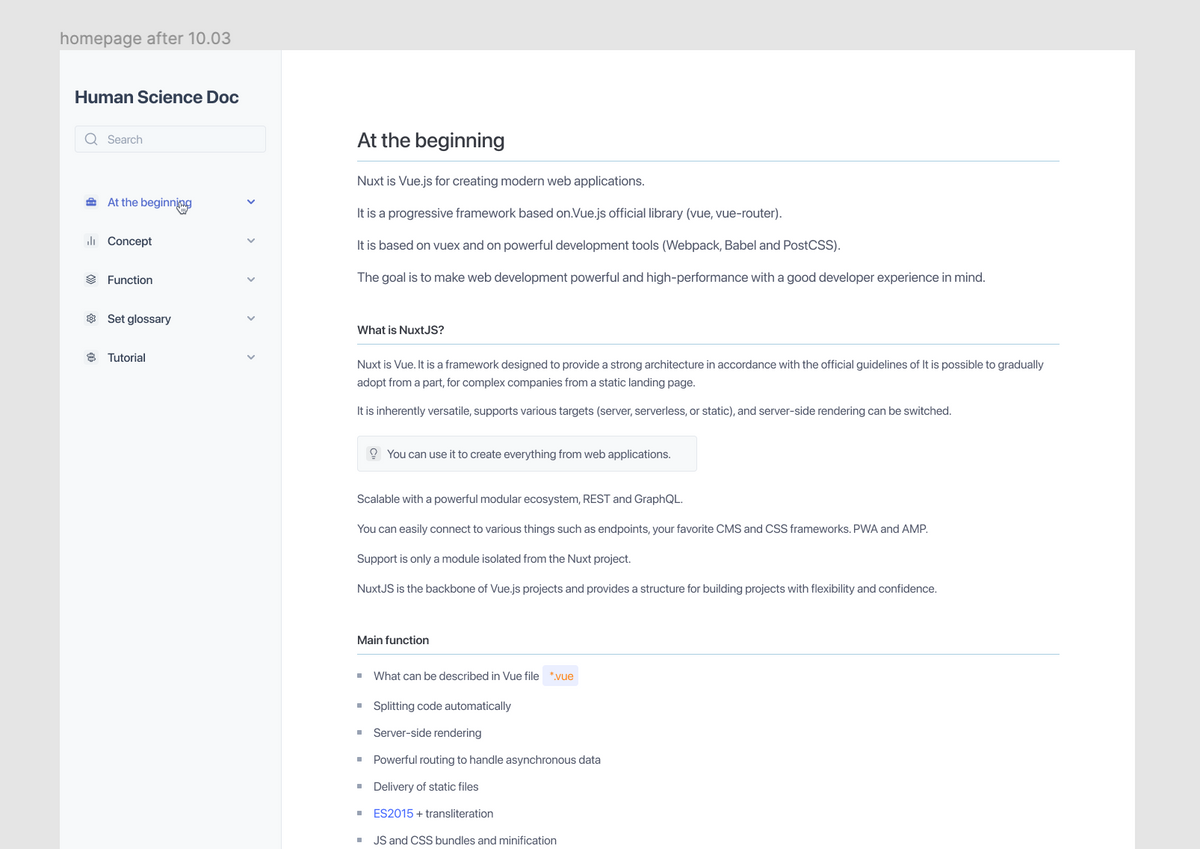Click the lightbulb icon in the tip box
1200x849 pixels.
coord(373,454)
